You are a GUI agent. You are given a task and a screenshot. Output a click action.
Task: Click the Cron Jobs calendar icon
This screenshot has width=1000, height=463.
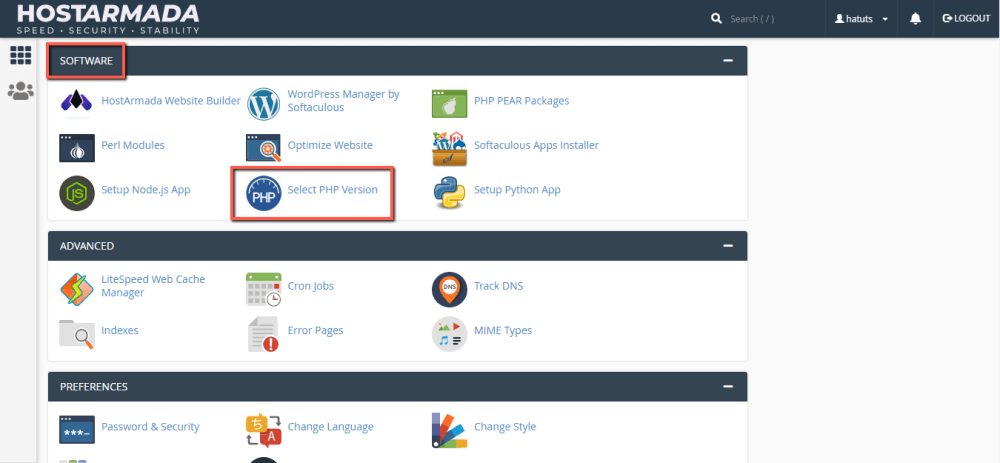coord(263,289)
